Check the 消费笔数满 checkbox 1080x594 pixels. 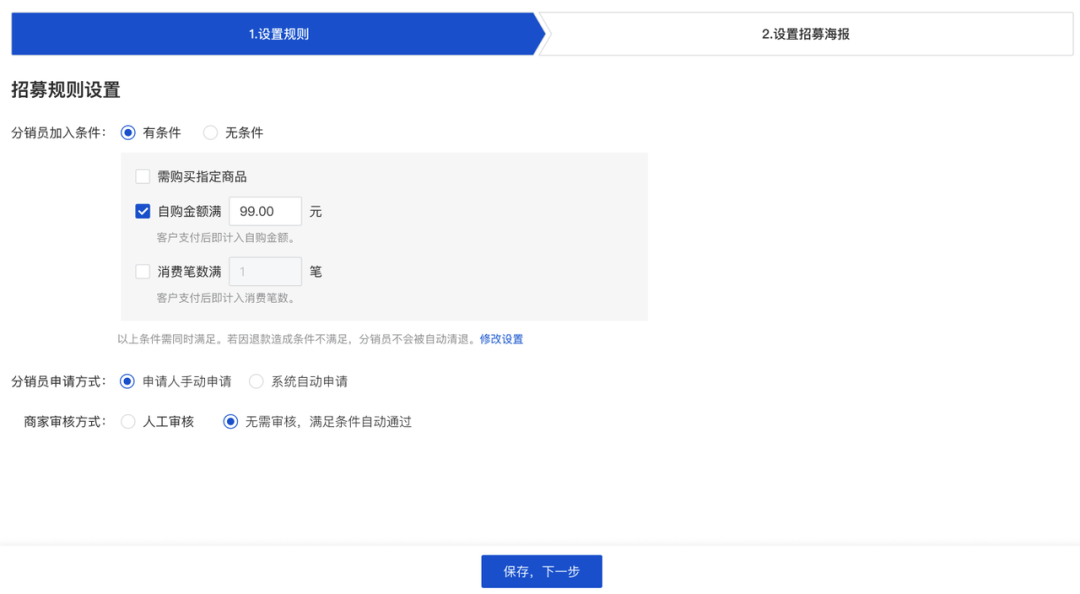[x=142, y=271]
